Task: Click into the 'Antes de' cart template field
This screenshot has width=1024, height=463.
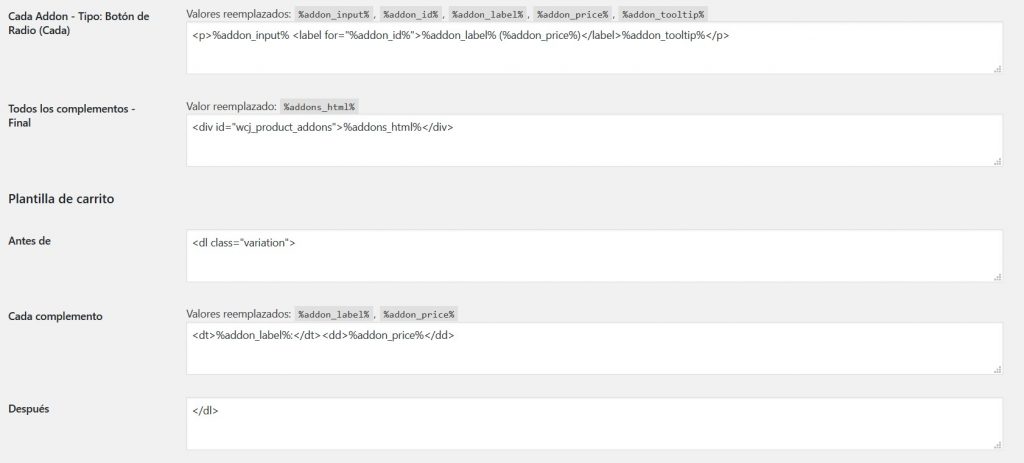Action: 594,255
